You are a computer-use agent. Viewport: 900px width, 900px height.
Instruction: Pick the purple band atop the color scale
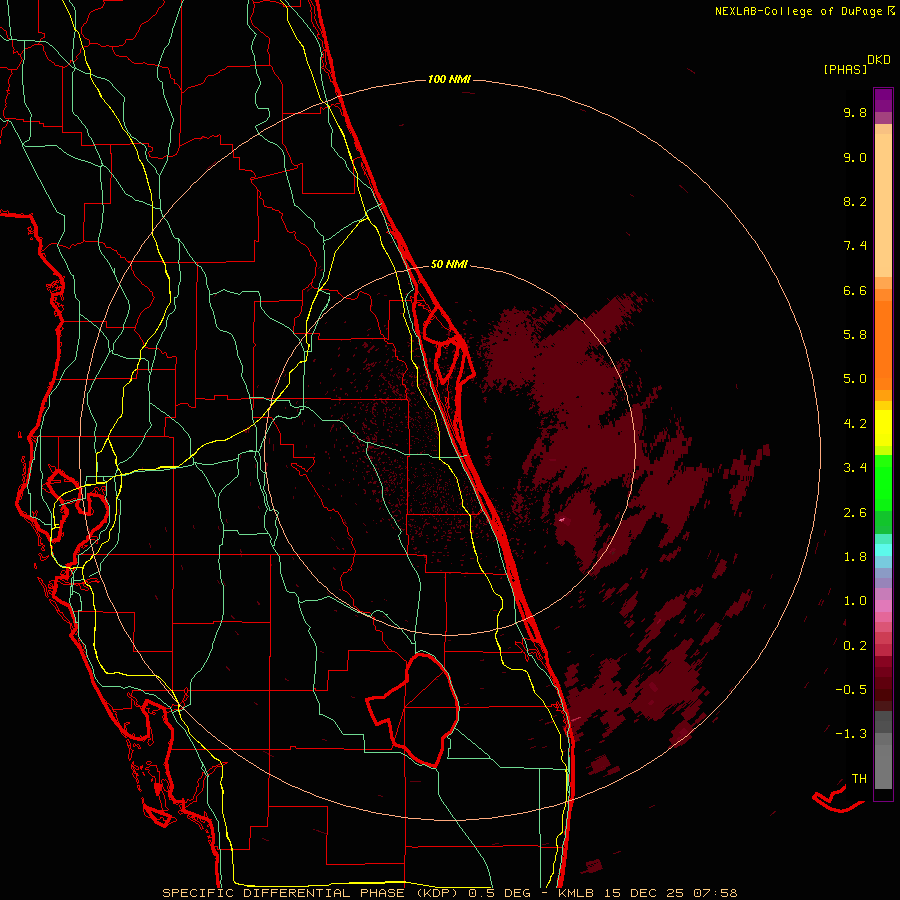tap(883, 100)
